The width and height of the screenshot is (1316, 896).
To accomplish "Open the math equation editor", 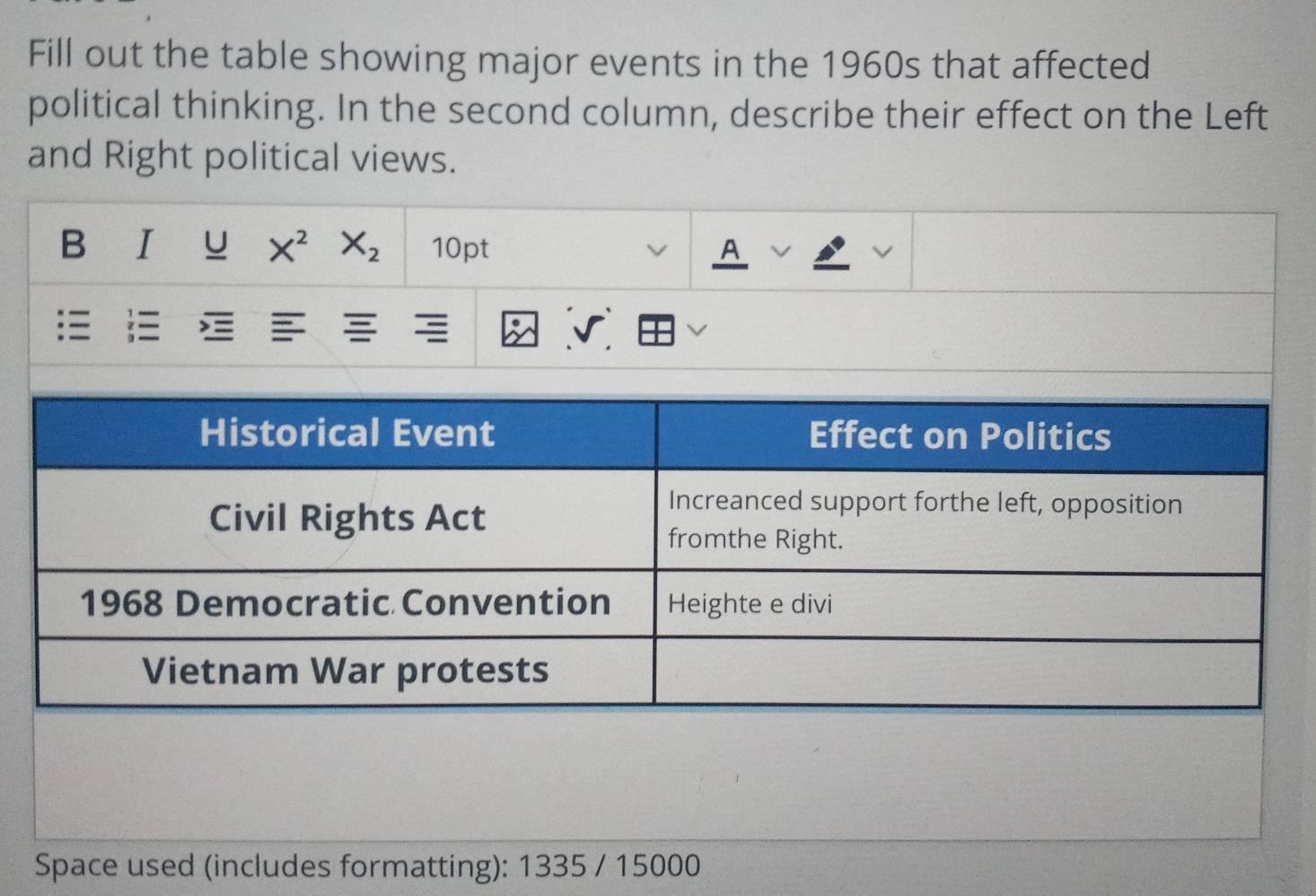I will coord(589,329).
